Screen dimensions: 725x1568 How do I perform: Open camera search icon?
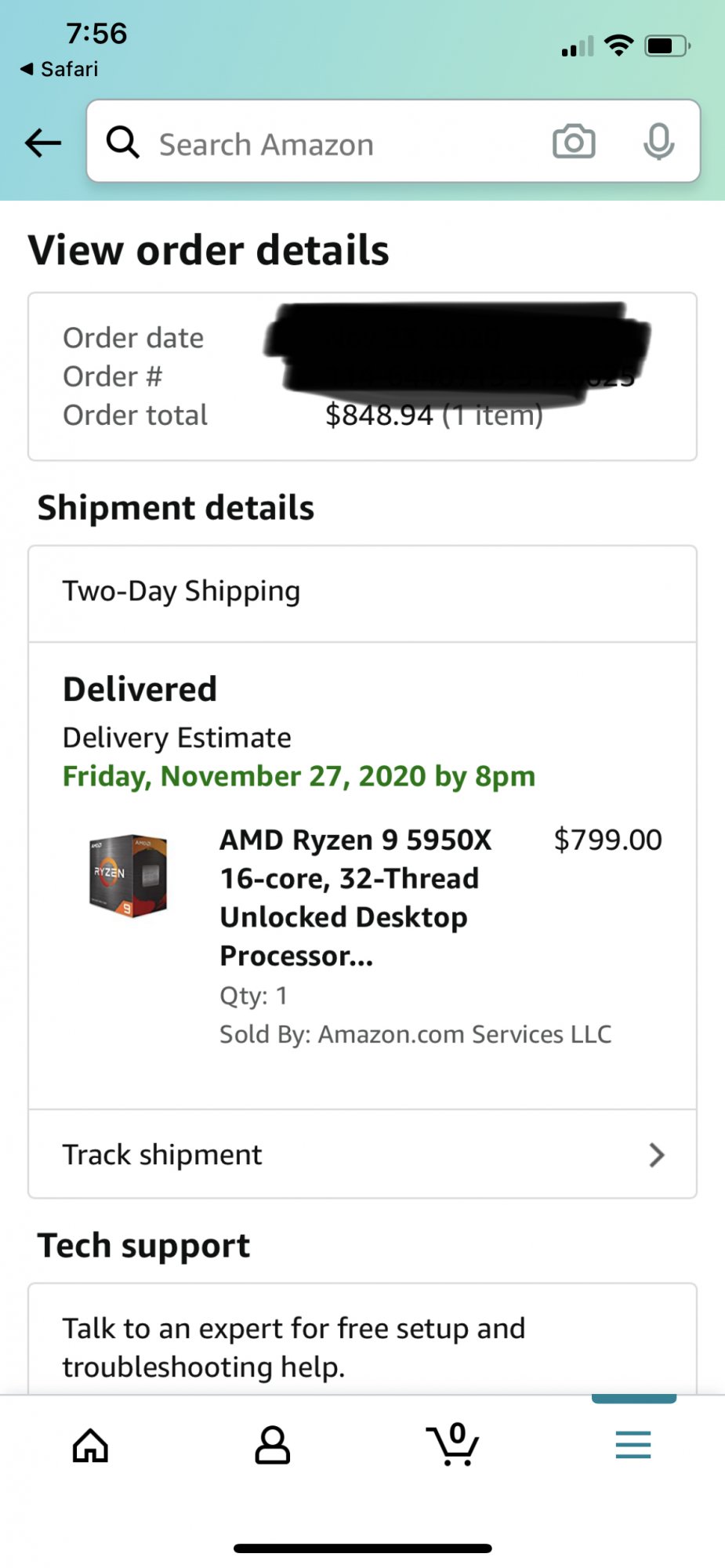click(x=574, y=142)
